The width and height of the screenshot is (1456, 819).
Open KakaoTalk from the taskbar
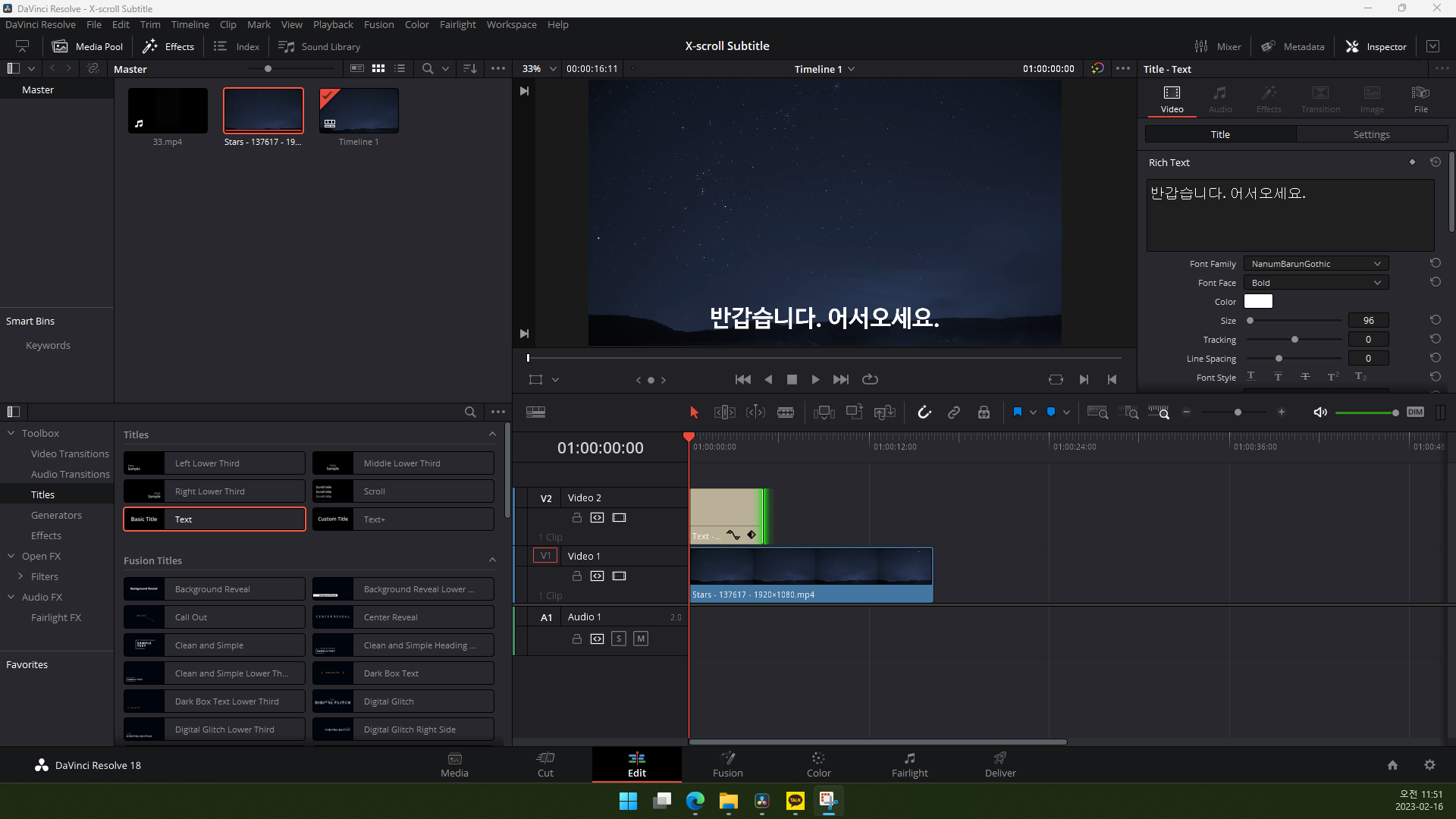[795, 801]
